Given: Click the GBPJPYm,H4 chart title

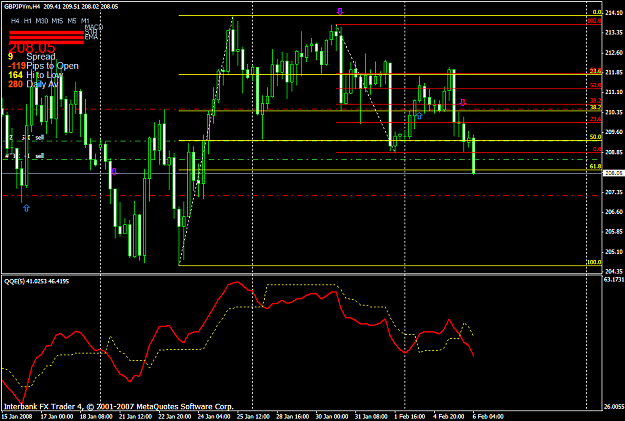Looking at the screenshot, I should click(22, 6).
